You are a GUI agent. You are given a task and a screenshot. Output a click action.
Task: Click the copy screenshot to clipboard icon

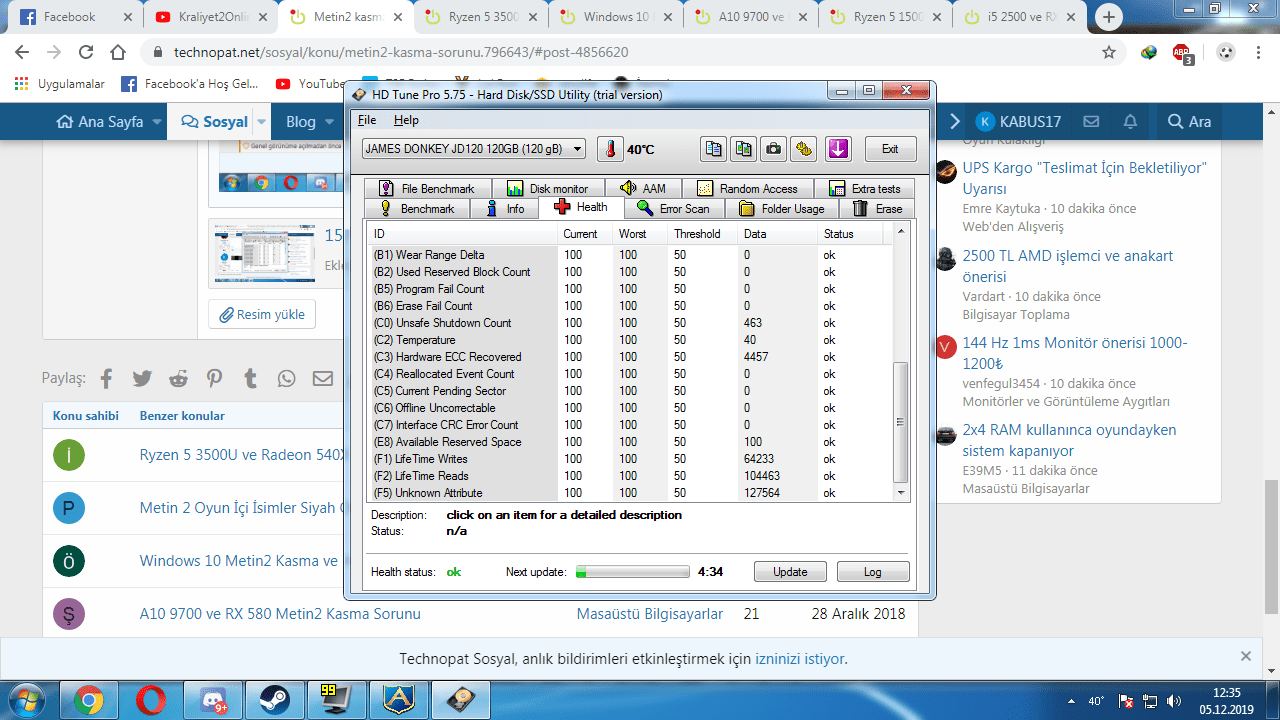tap(743, 149)
